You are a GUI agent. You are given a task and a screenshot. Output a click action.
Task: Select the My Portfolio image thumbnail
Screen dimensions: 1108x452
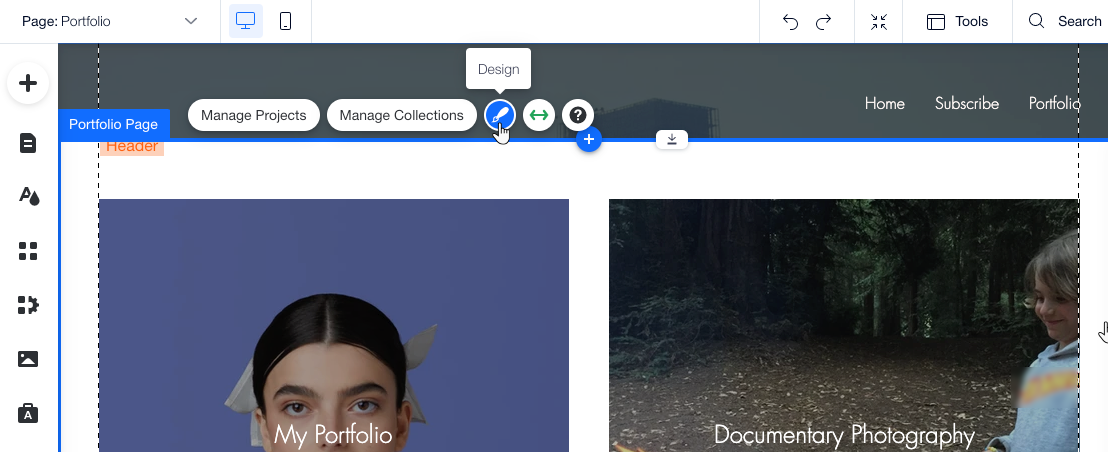pyautogui.click(x=334, y=326)
